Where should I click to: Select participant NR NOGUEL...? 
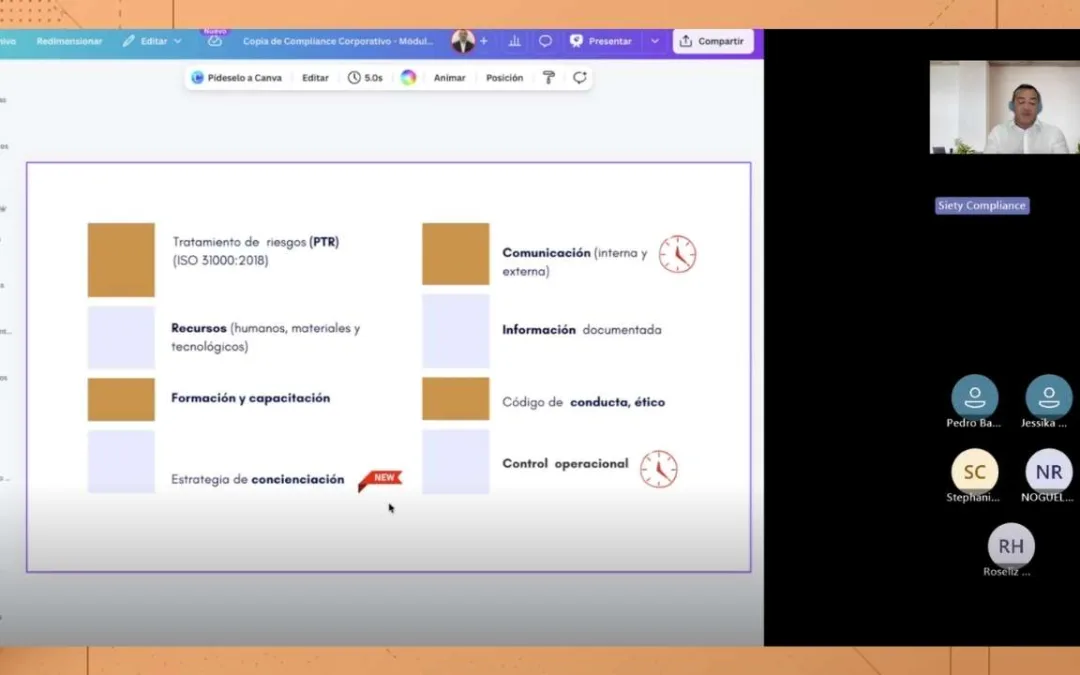pos(1048,472)
